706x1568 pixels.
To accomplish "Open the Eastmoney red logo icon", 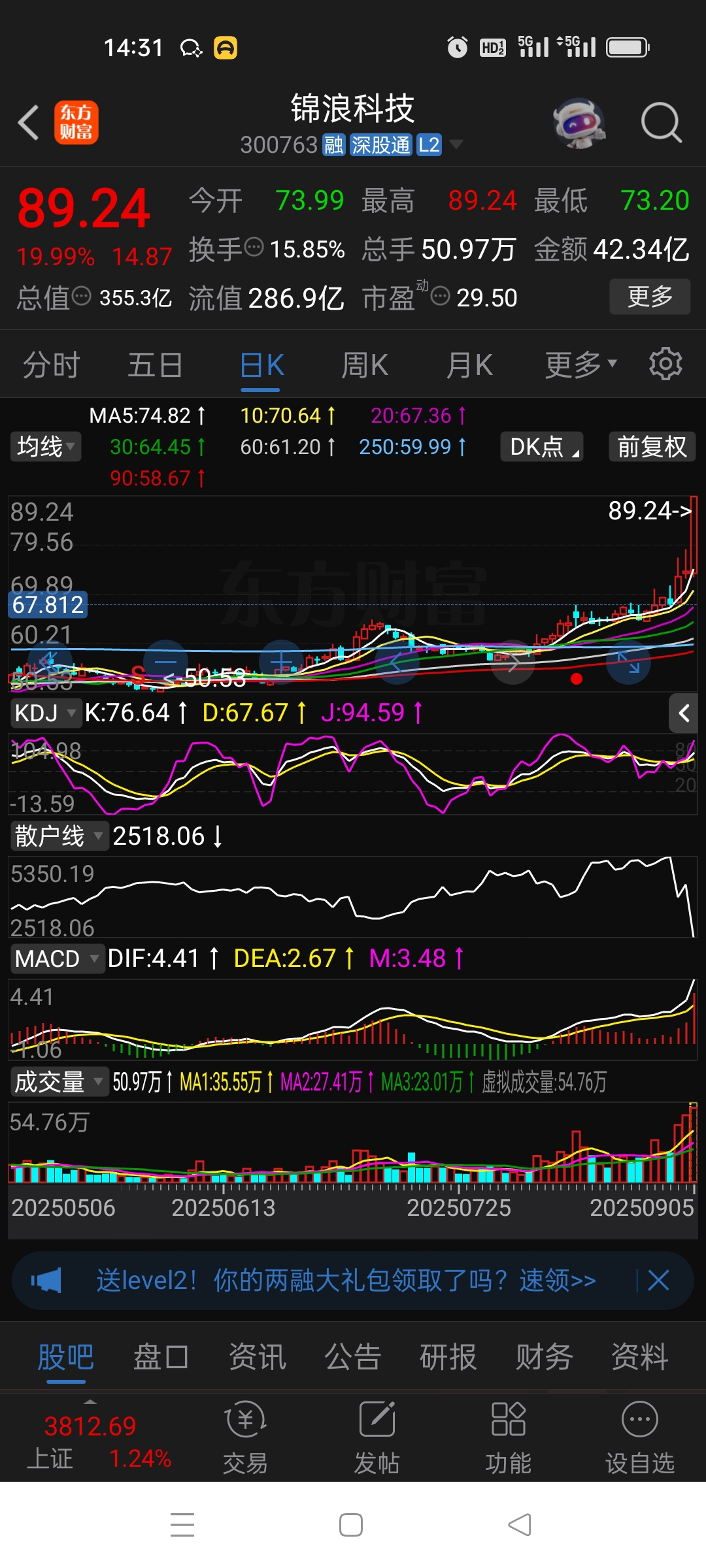I will (76, 122).
